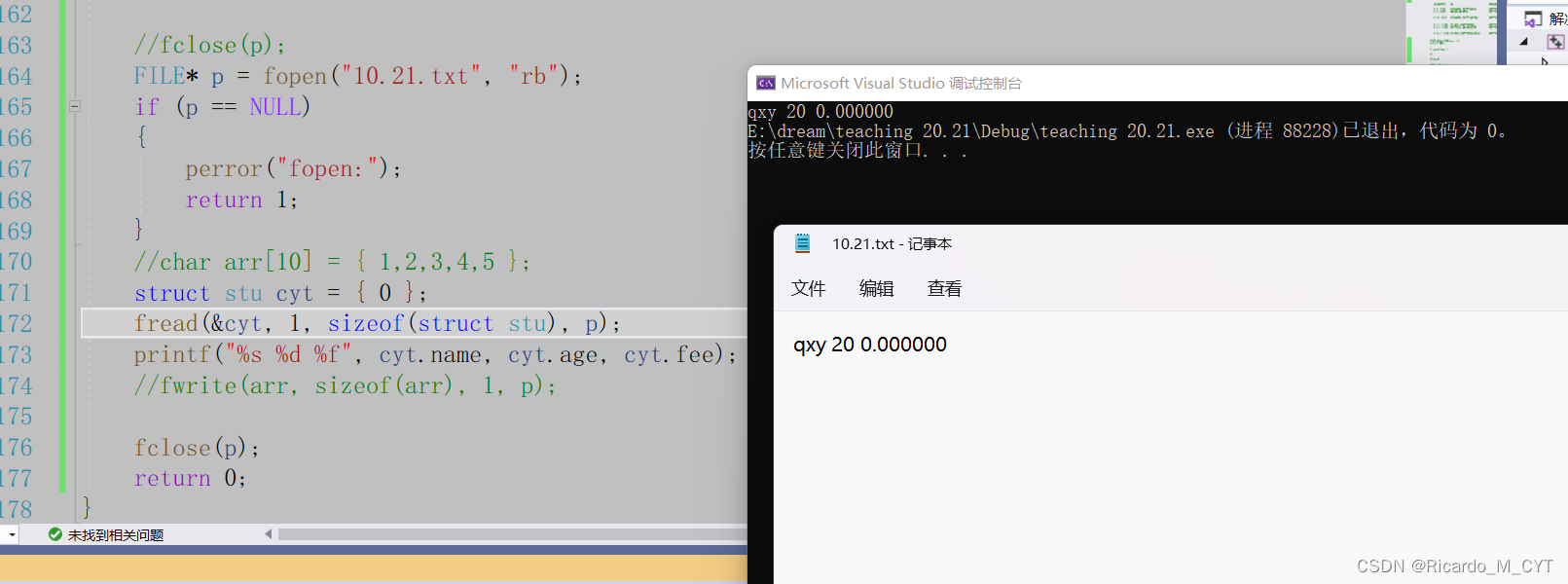Click the editor horizontal scrollbar track
This screenshot has height=584, width=1568.
[512, 534]
